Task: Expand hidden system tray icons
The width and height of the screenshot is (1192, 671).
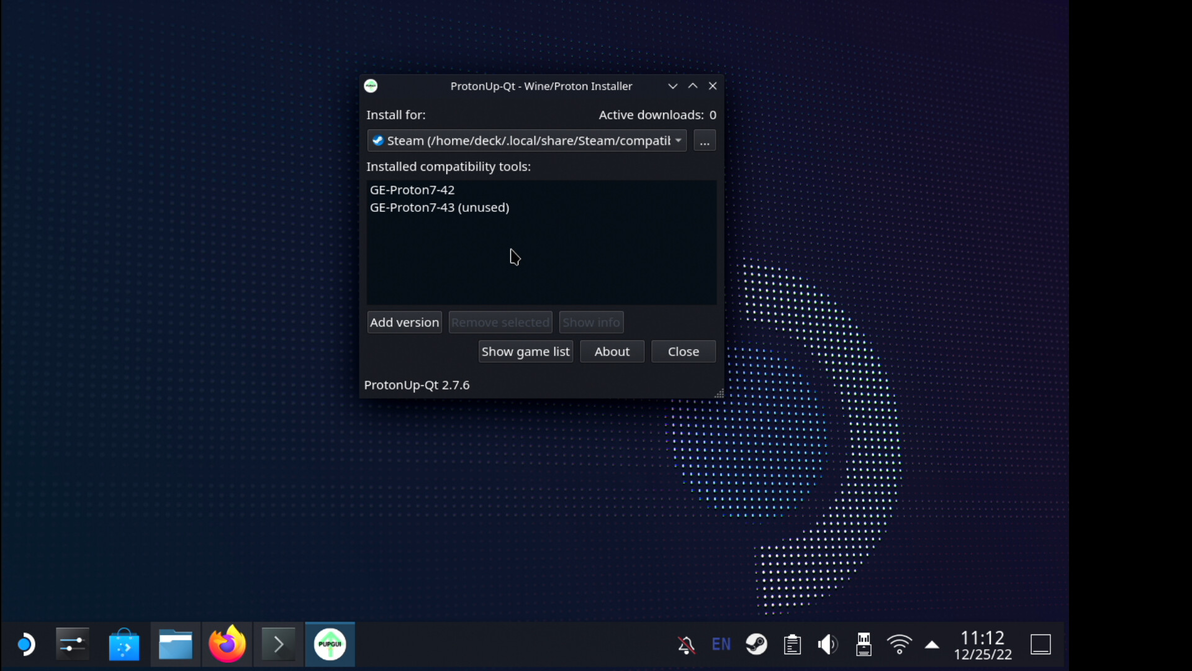Action: [x=932, y=644]
